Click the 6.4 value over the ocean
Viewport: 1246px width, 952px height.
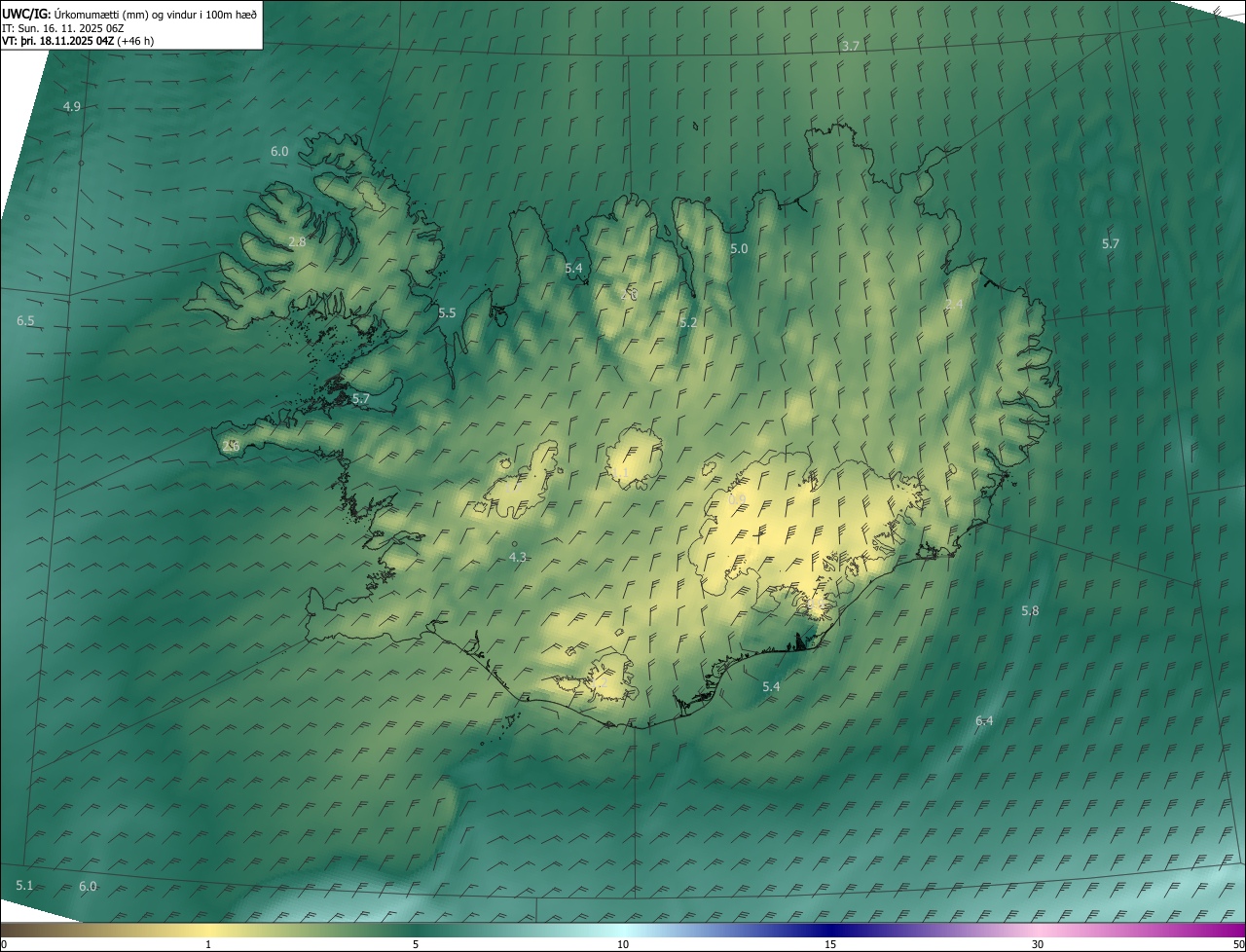point(984,721)
